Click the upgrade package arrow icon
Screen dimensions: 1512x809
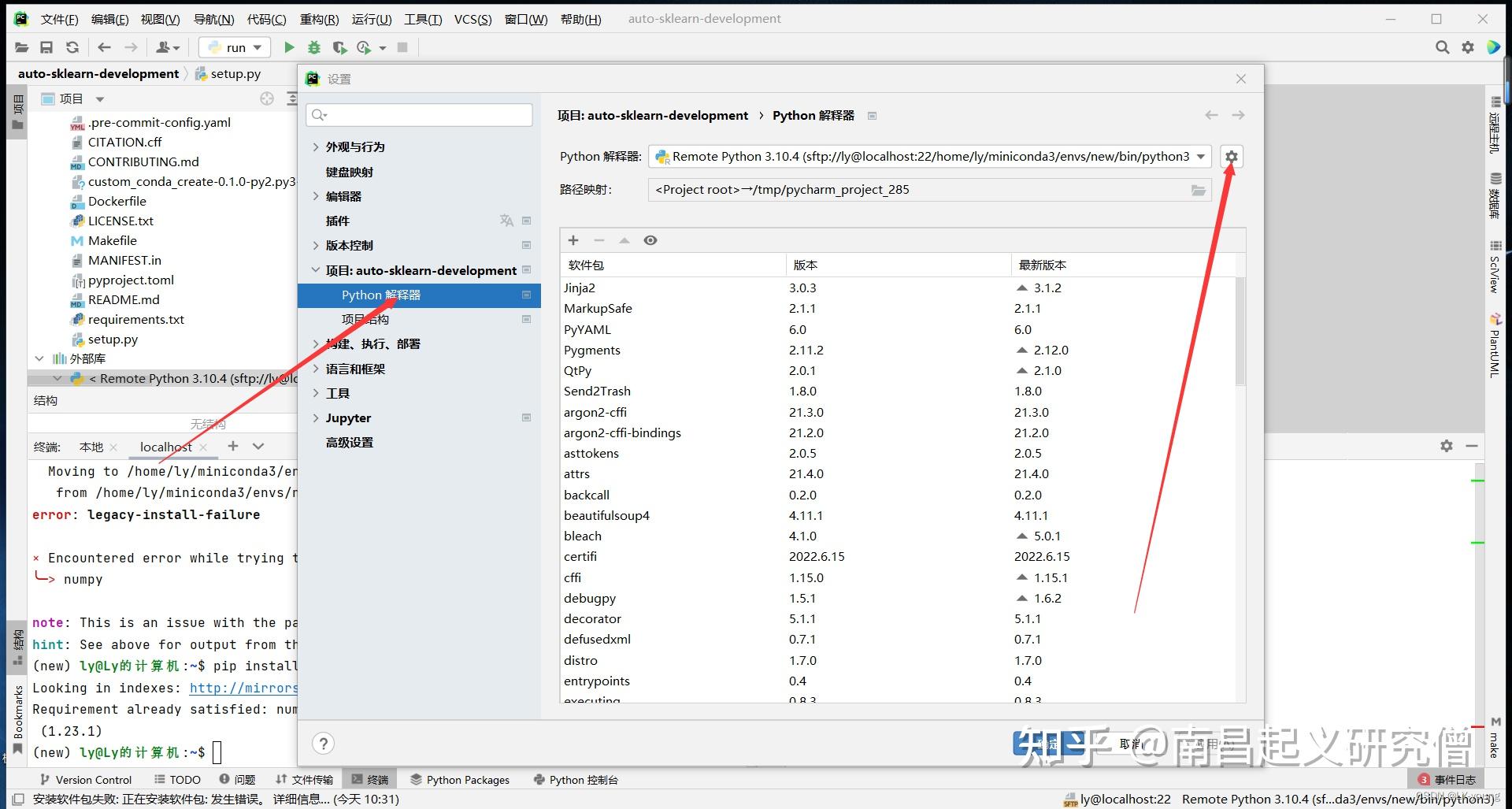click(624, 240)
